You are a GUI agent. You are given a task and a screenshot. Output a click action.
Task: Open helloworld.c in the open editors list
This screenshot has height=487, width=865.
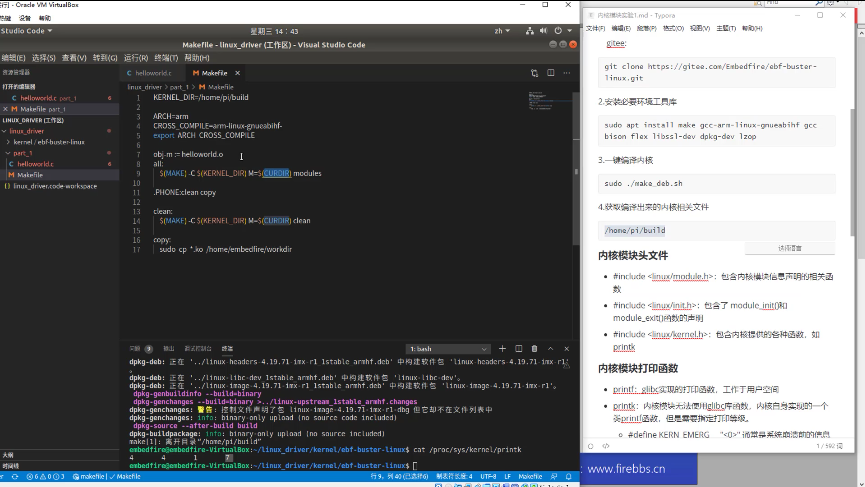tap(39, 98)
